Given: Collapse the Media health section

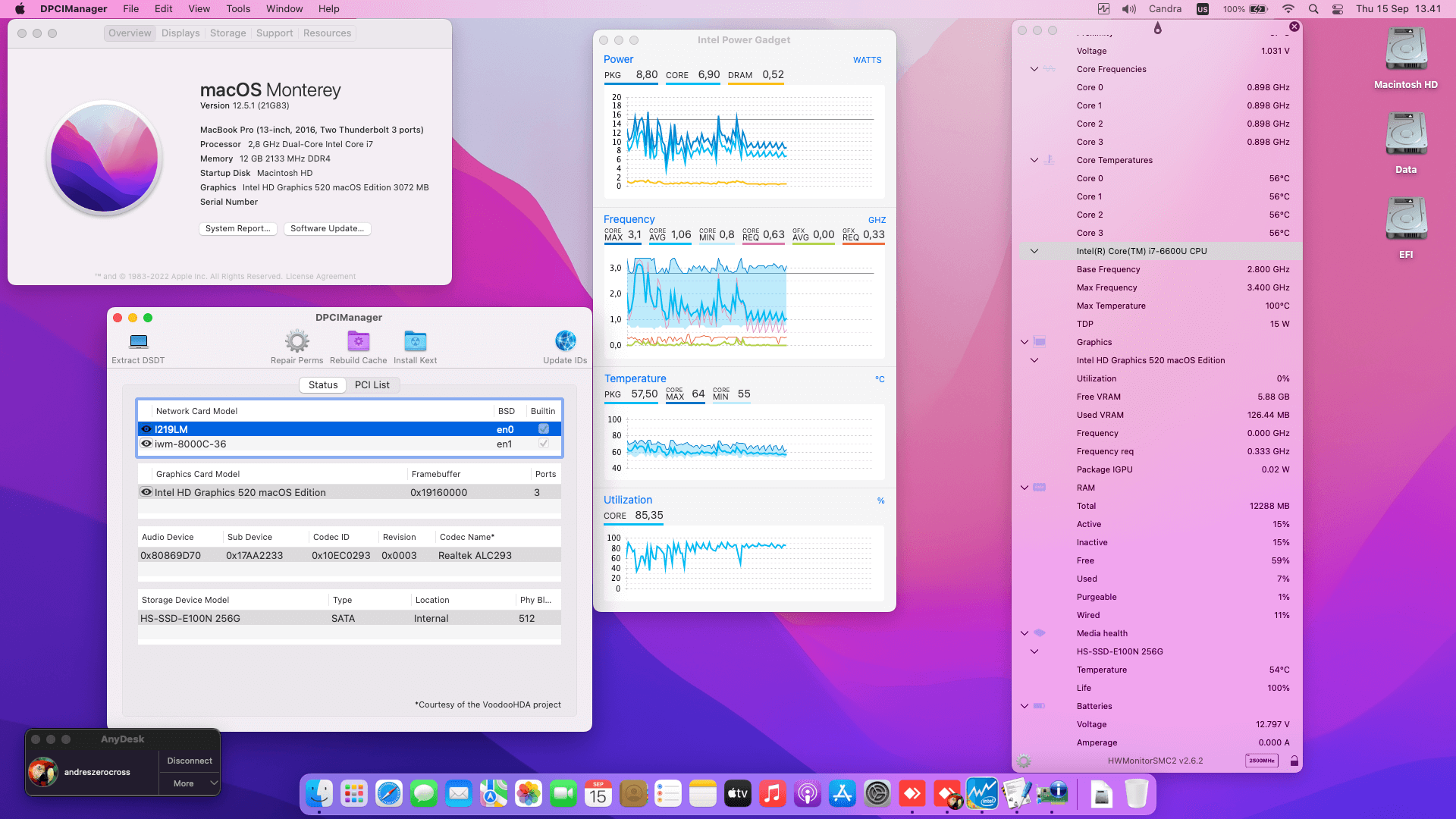Looking at the screenshot, I should point(1025,633).
